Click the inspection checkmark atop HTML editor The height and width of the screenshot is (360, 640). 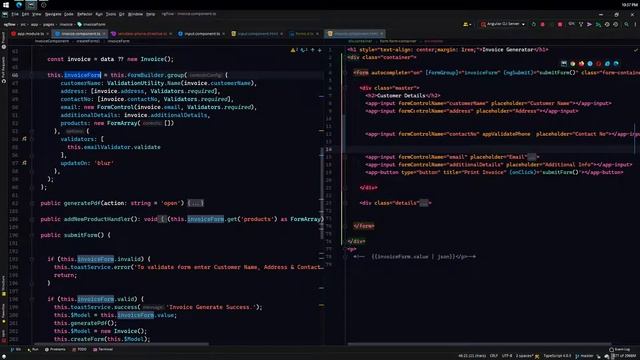(x=636, y=50)
